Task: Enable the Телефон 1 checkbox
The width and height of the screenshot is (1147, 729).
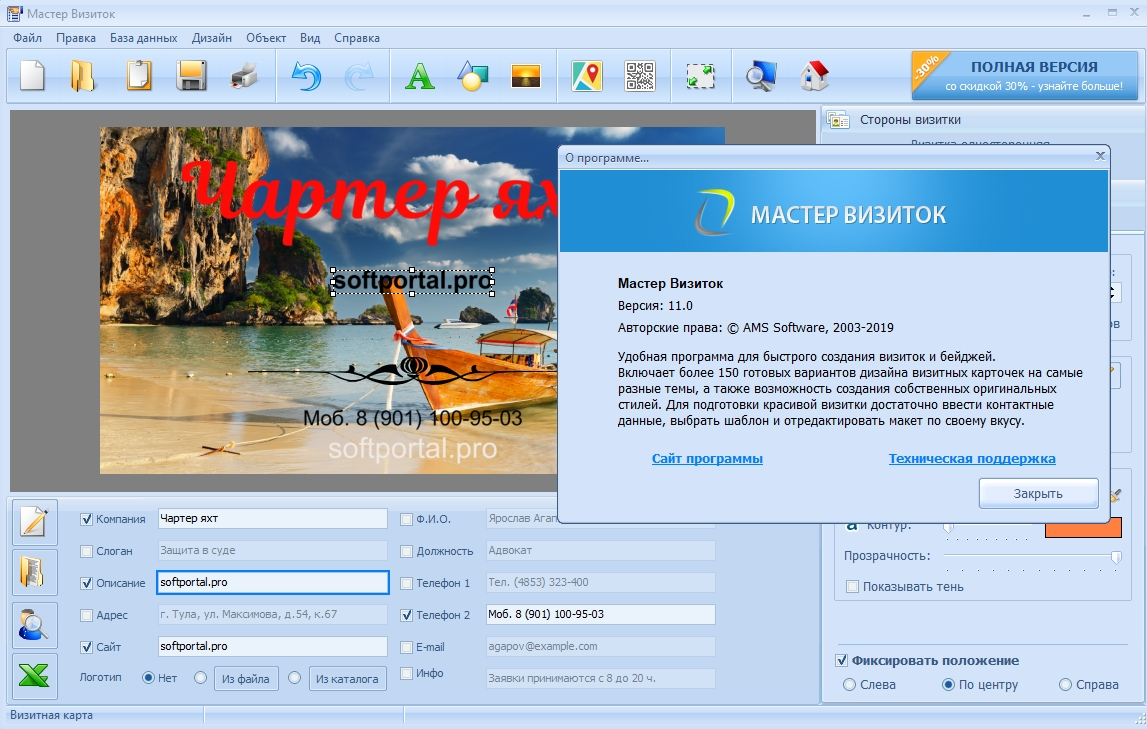Action: tap(407, 583)
